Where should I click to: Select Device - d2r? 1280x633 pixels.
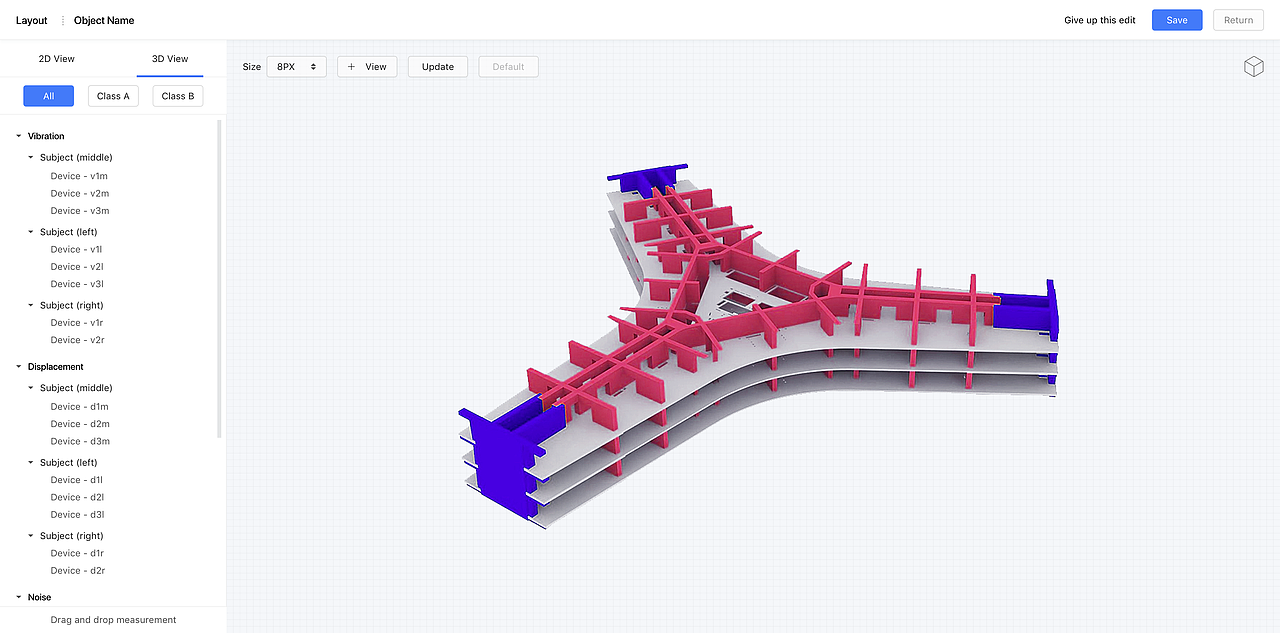coord(78,571)
